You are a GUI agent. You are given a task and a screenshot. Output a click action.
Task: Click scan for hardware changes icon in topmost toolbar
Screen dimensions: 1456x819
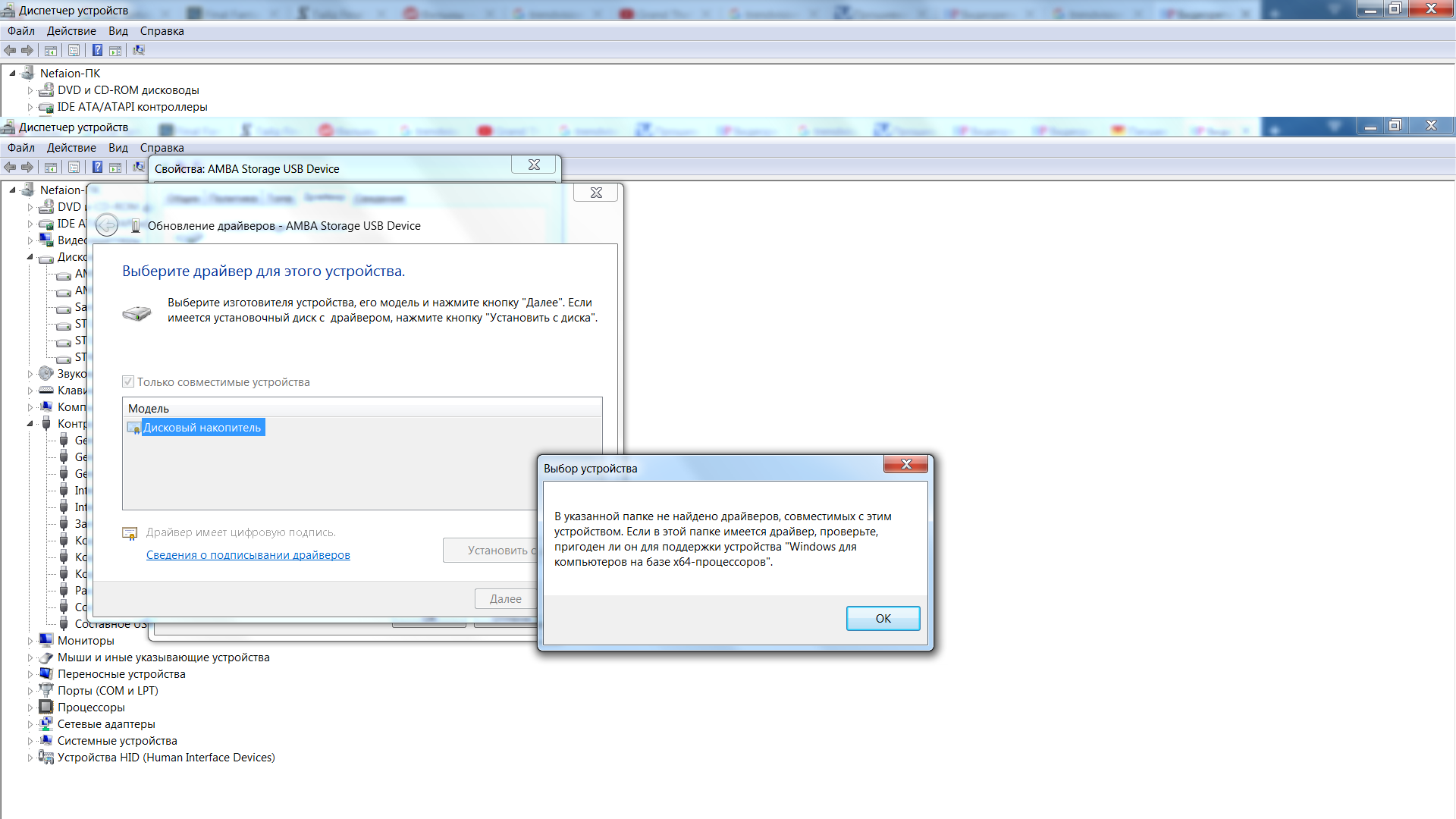[x=139, y=50]
